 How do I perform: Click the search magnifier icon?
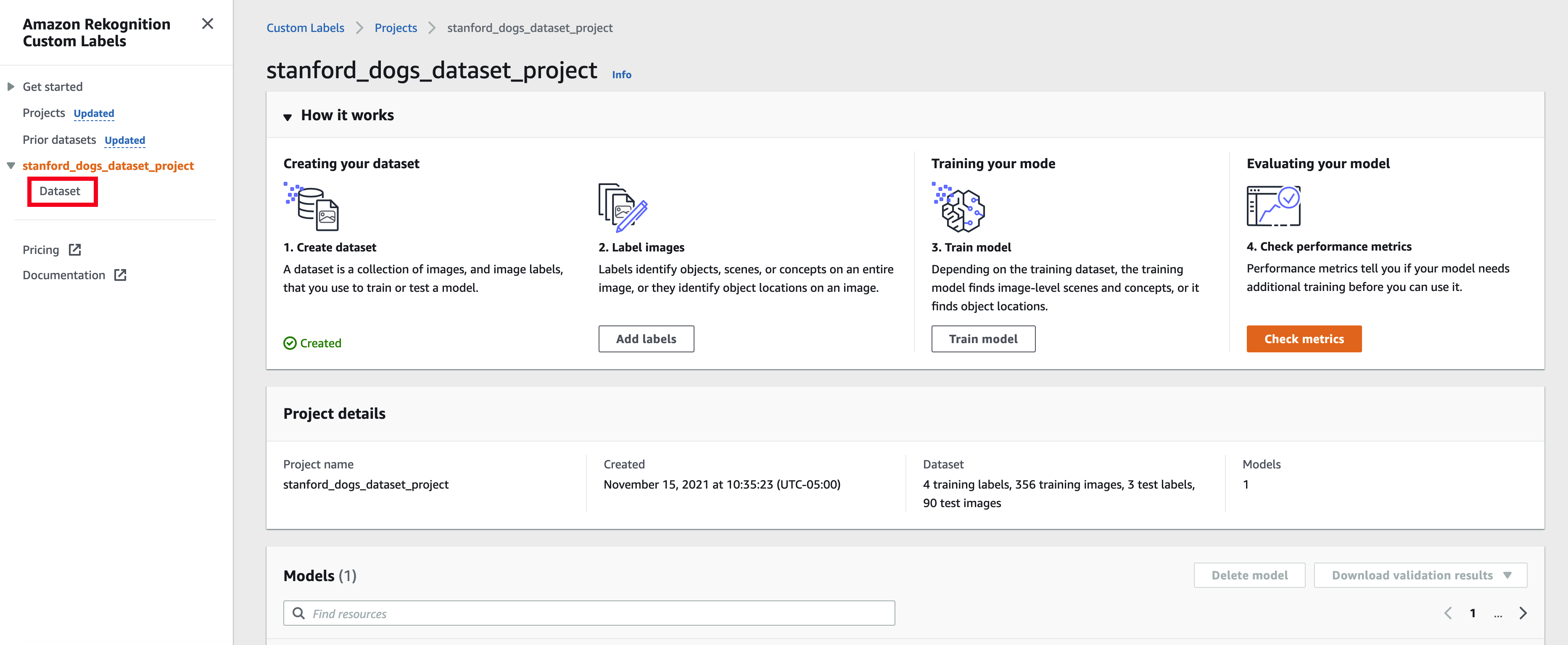click(x=298, y=613)
